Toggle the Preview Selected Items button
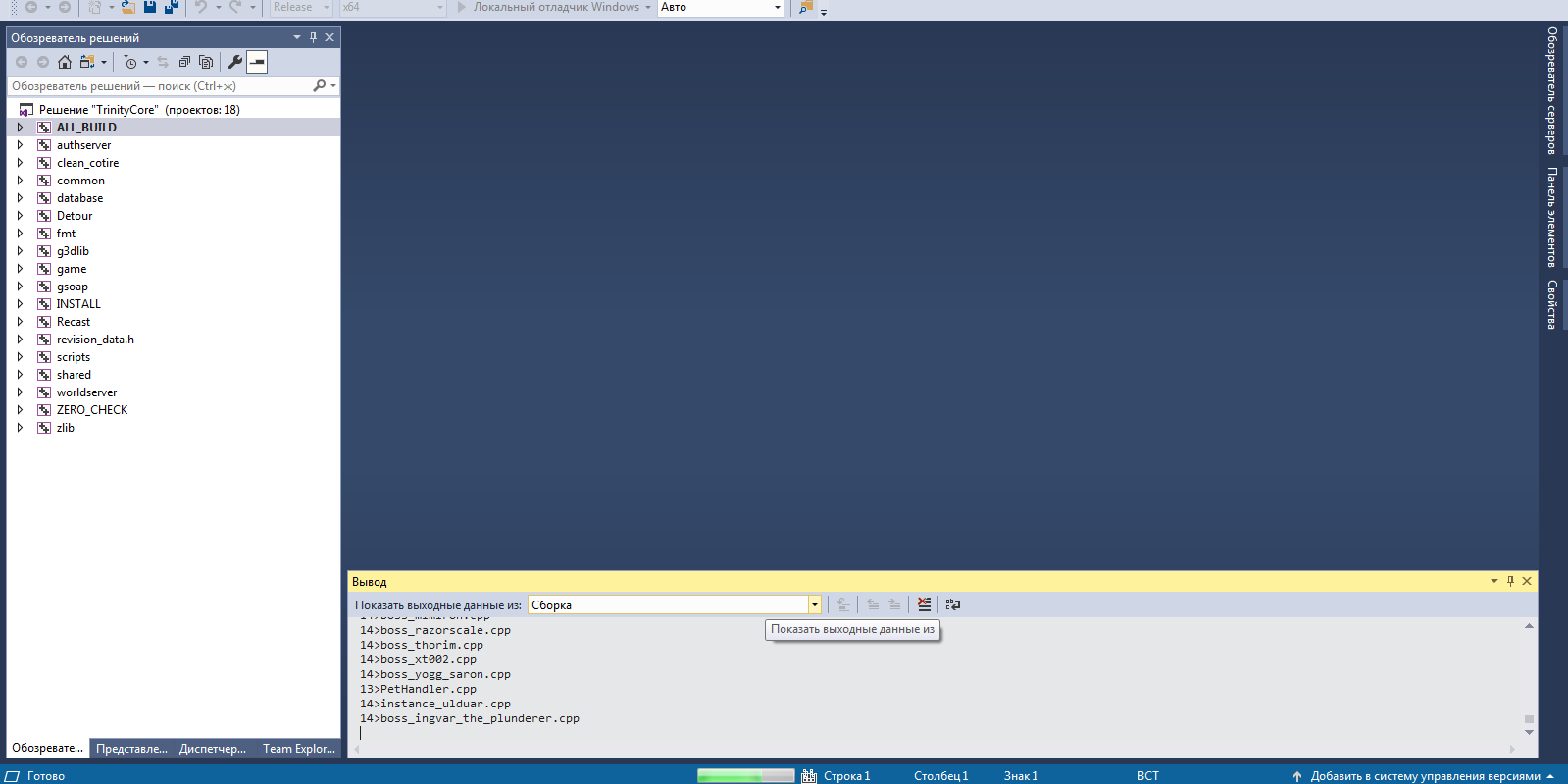The image size is (1568, 784). click(x=257, y=62)
